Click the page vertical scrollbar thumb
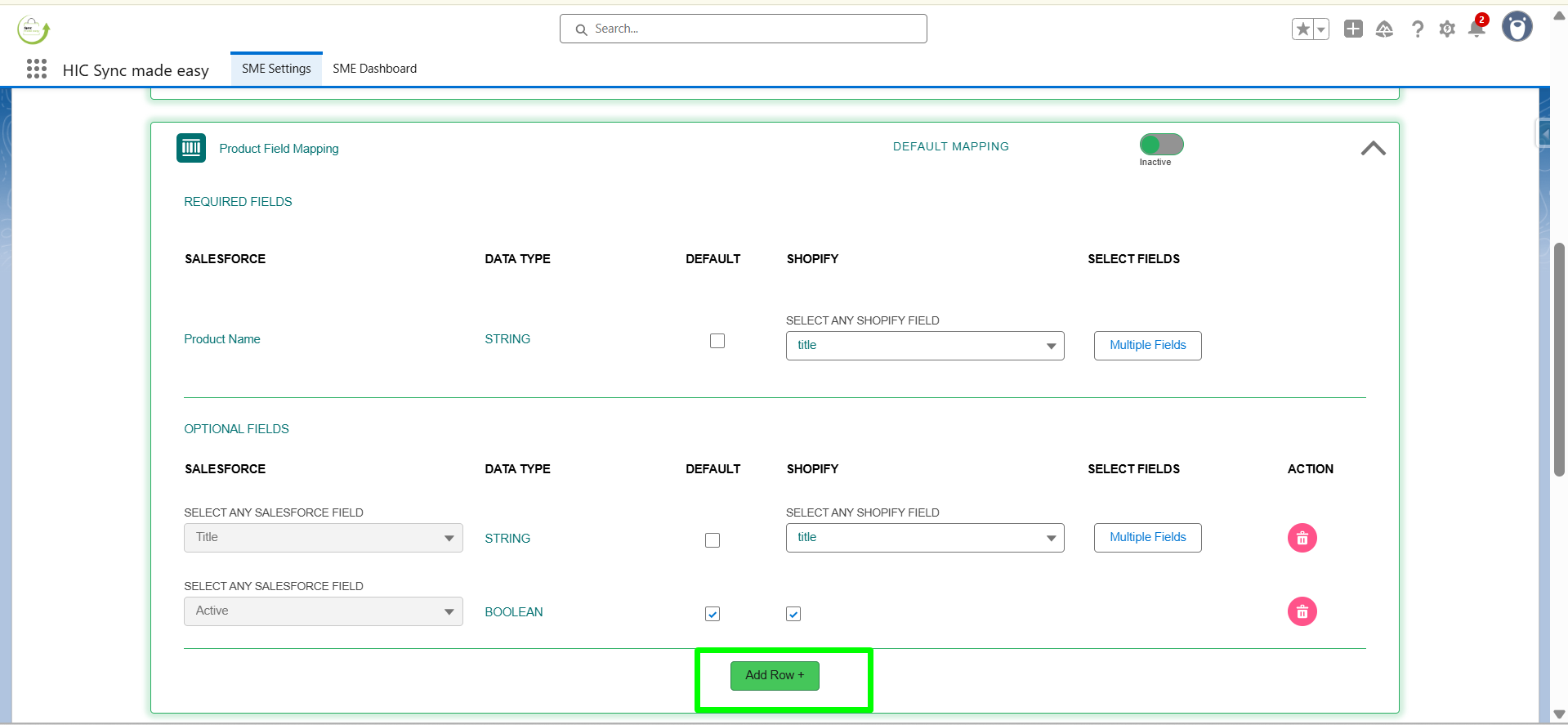Viewport: 1568px width, 725px height. [1559, 360]
